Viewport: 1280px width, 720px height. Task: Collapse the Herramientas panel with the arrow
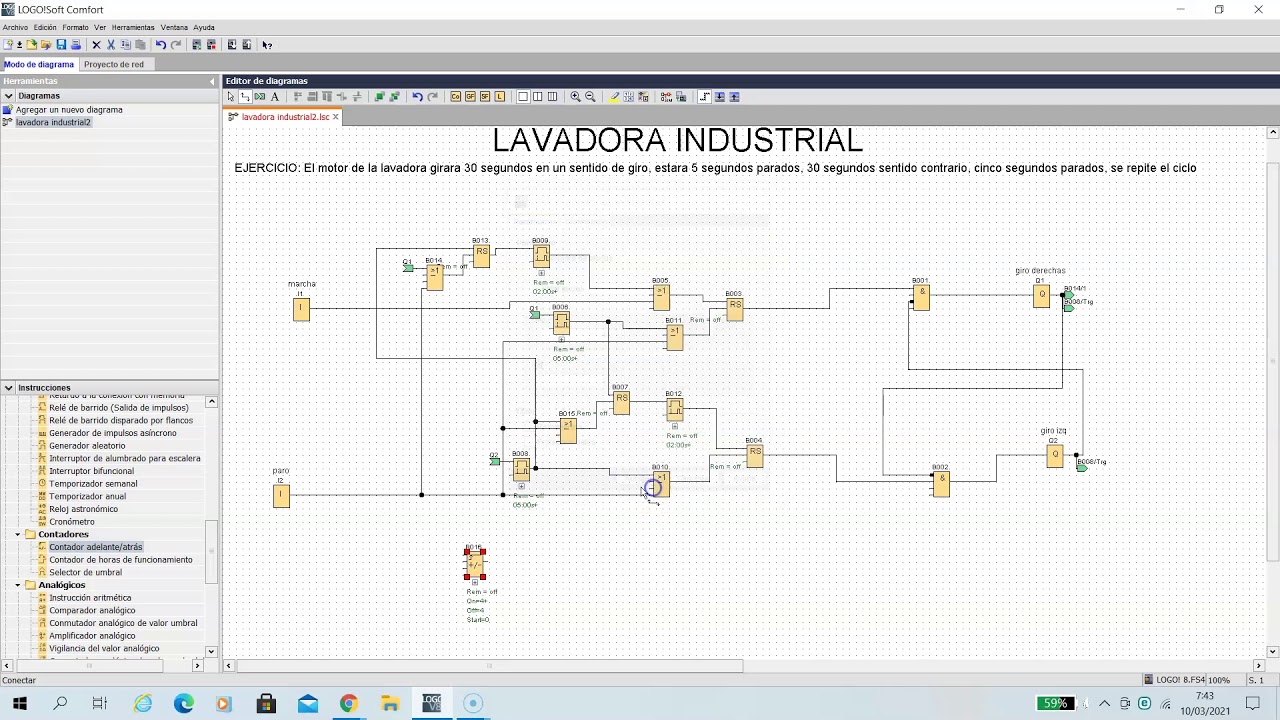click(x=212, y=81)
